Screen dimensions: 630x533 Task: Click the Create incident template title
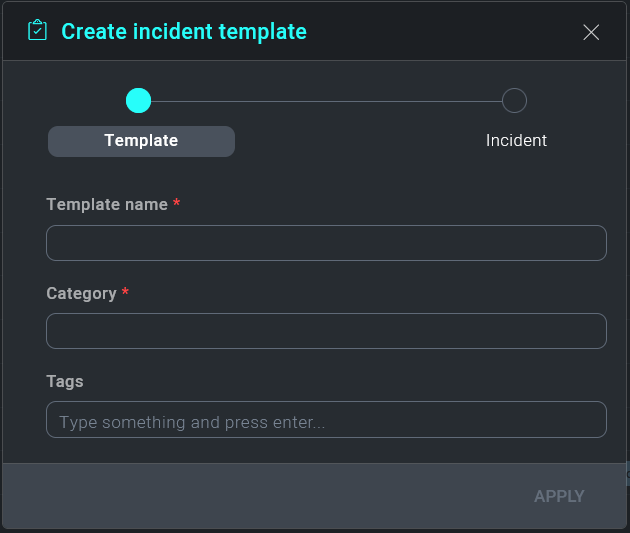(x=184, y=32)
